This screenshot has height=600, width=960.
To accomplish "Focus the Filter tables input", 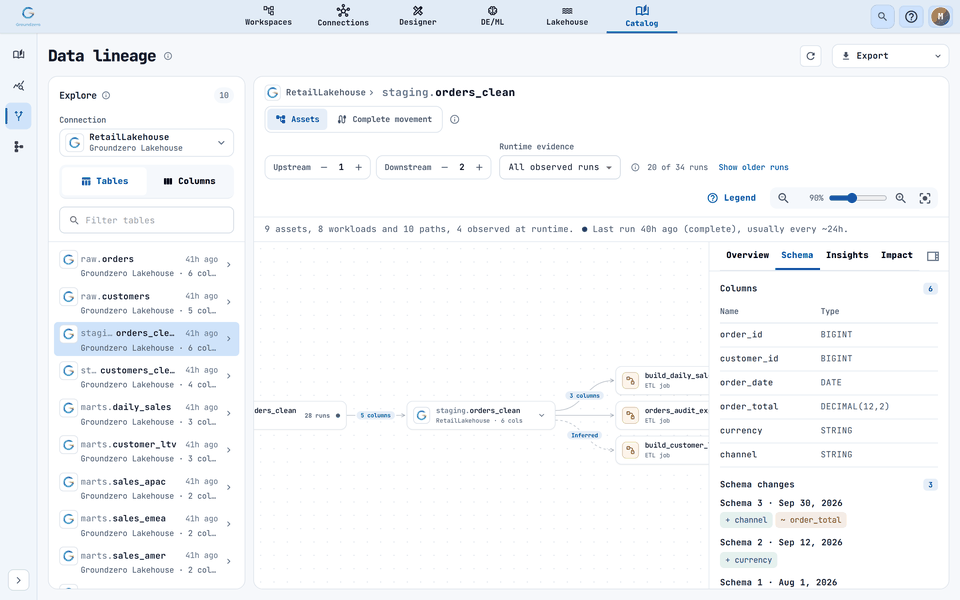I will coord(146,220).
